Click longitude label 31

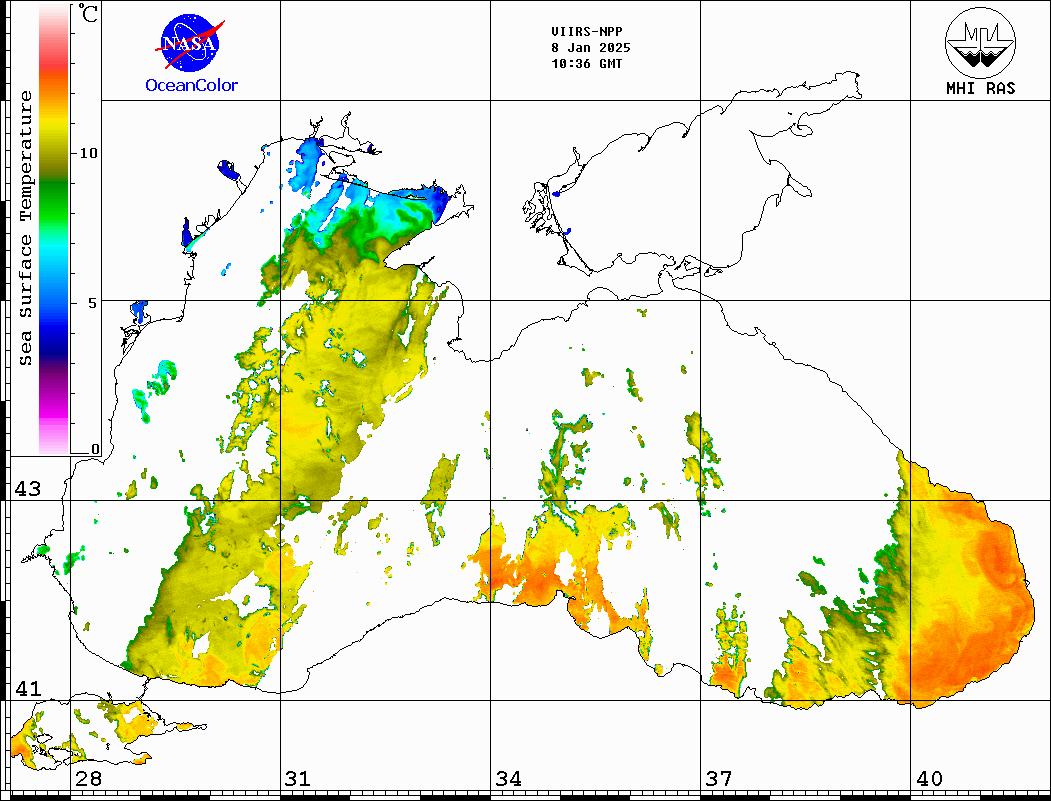point(298,778)
